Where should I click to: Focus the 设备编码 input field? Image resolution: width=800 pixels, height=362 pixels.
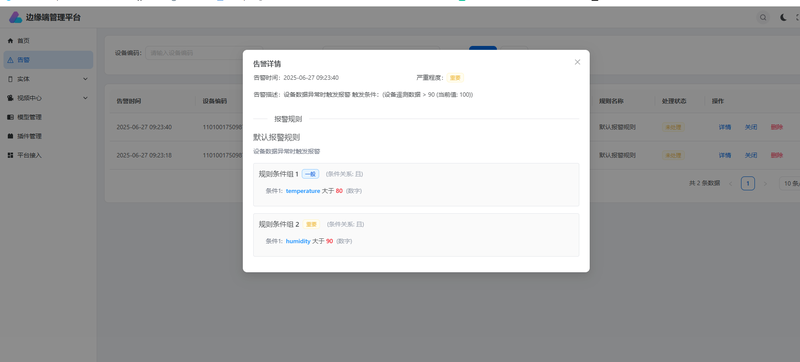204,53
